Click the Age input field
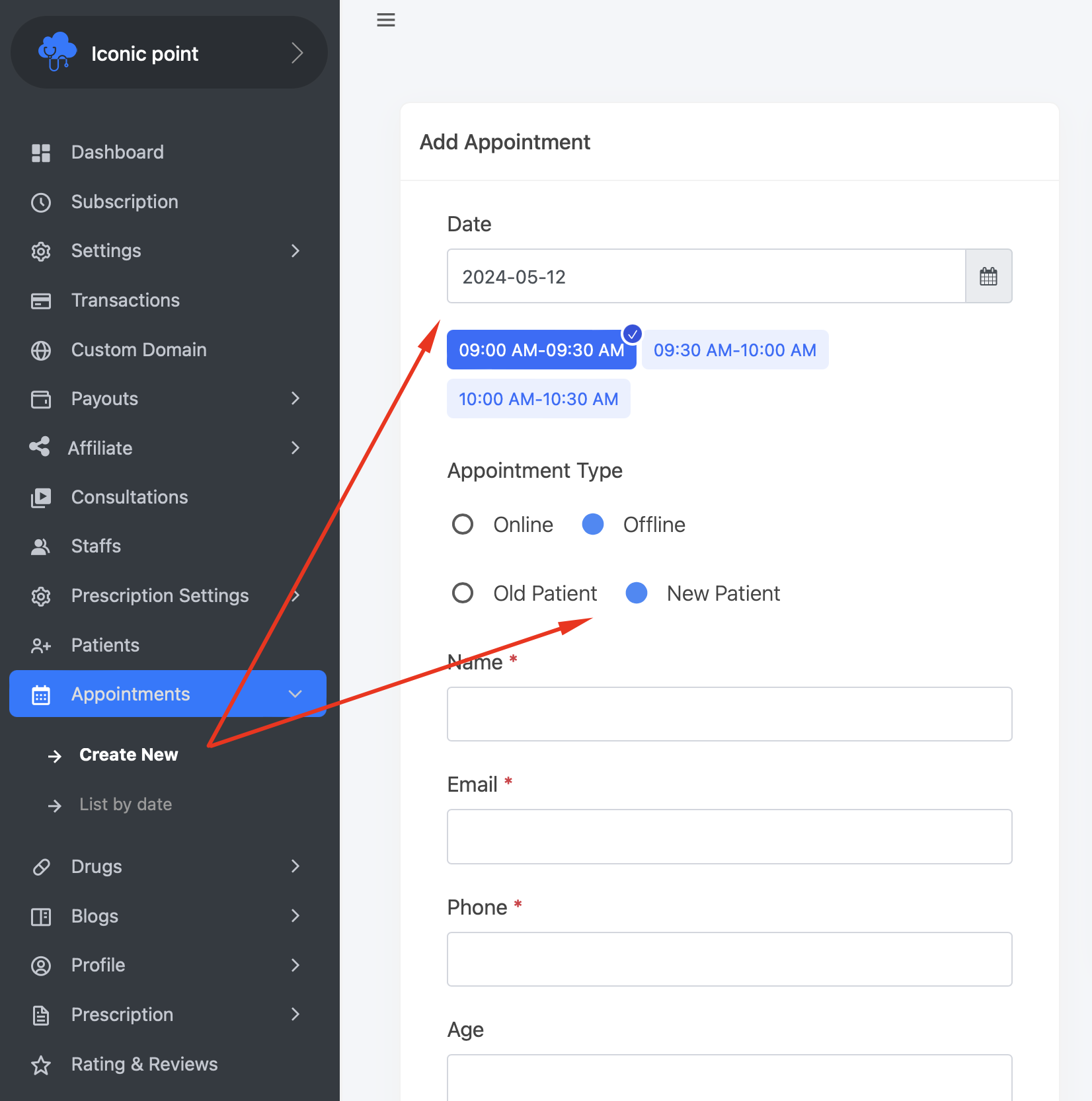 [730, 1078]
